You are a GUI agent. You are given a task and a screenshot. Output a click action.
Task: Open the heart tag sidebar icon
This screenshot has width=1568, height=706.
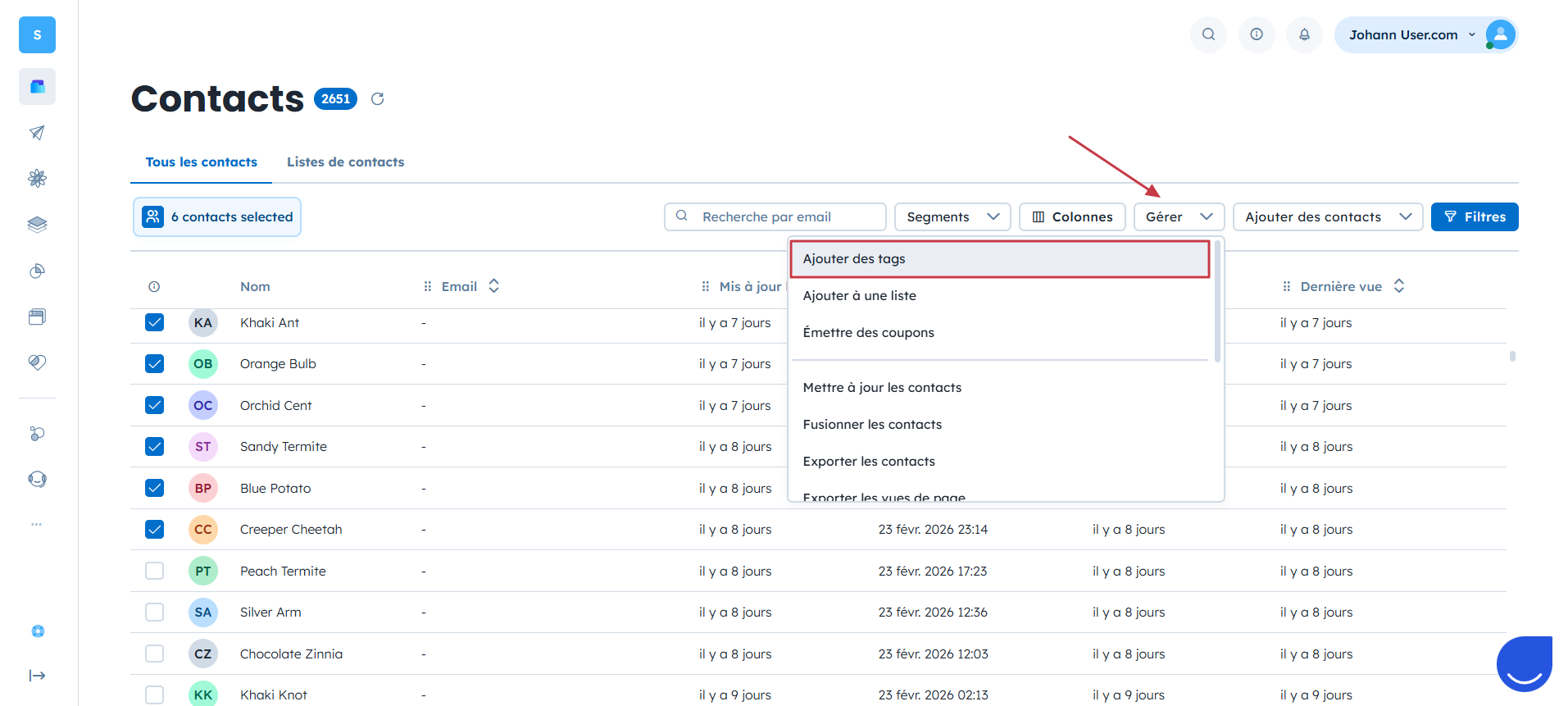(37, 362)
